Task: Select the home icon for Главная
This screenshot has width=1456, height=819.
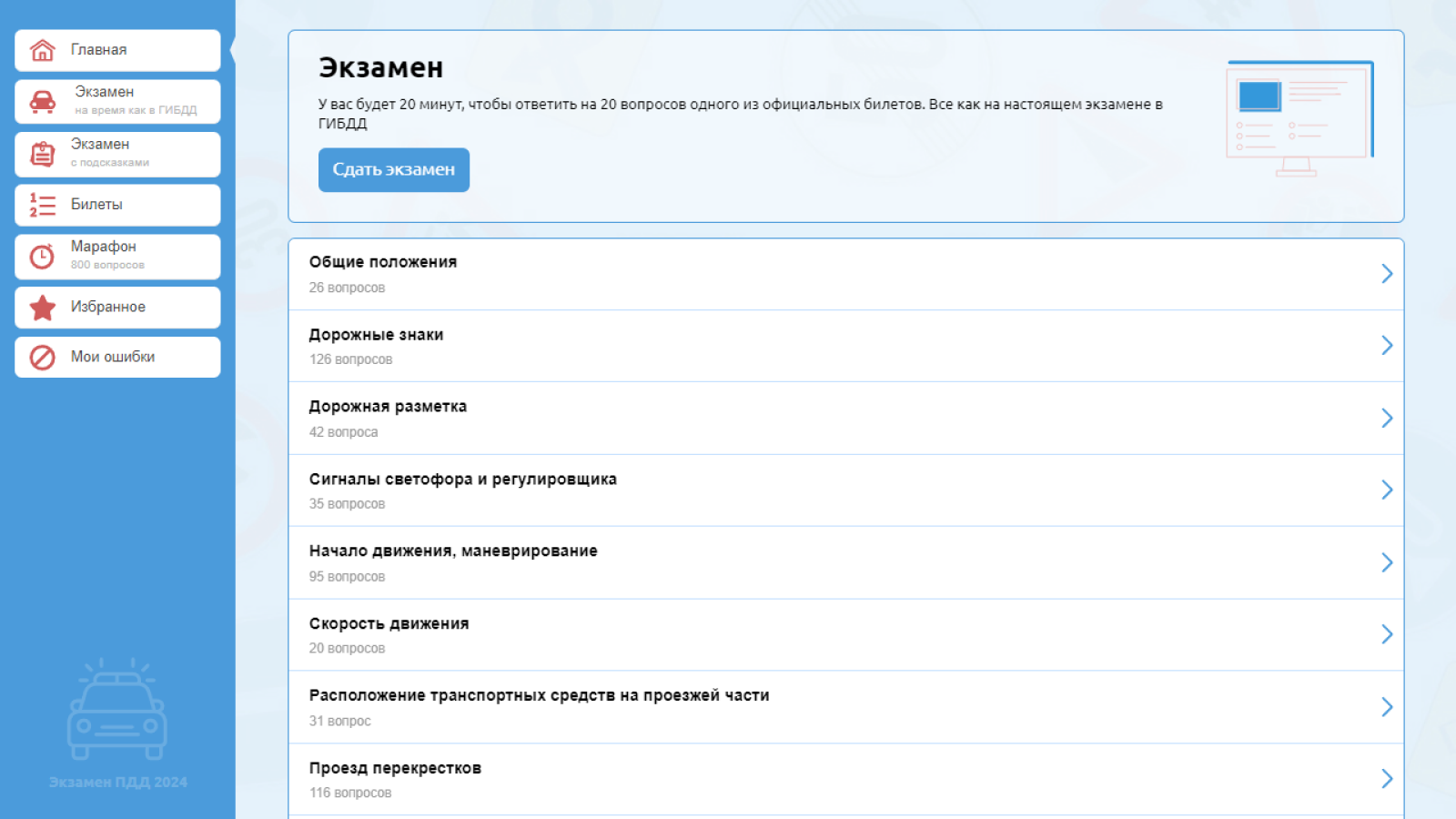Action: (x=41, y=50)
